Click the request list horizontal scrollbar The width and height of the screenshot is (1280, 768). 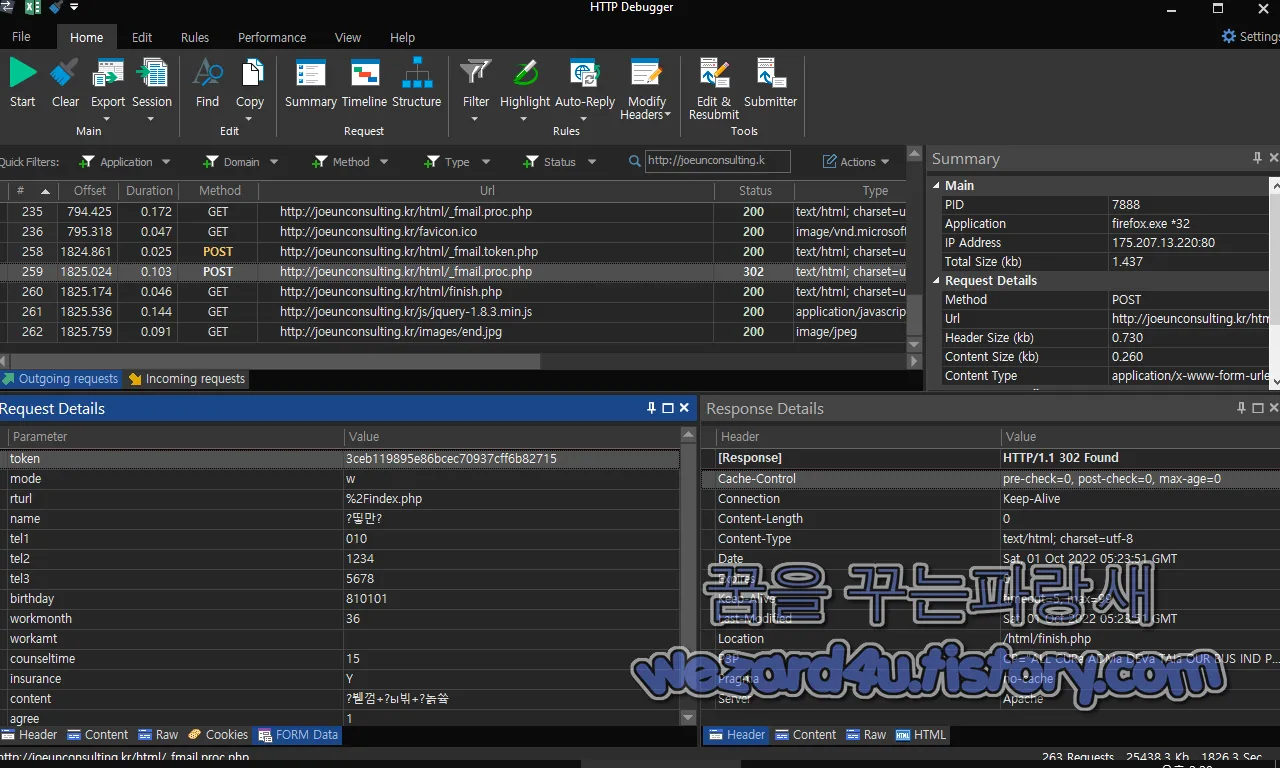pyautogui.click(x=275, y=361)
